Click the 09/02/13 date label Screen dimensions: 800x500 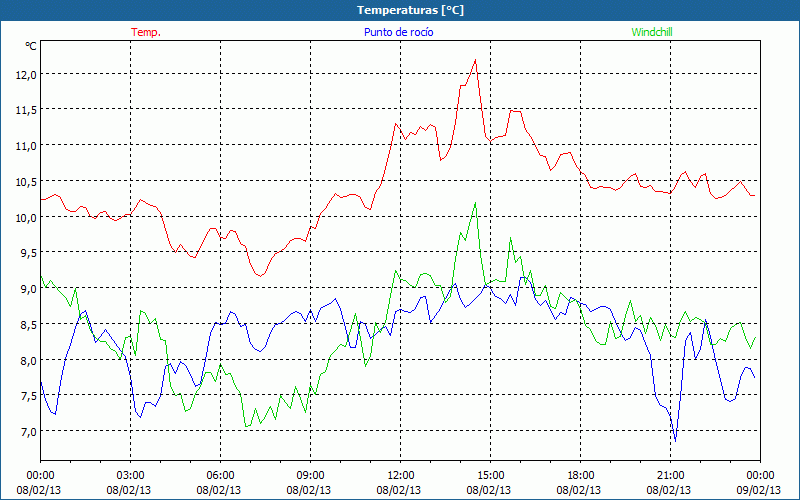point(759,490)
